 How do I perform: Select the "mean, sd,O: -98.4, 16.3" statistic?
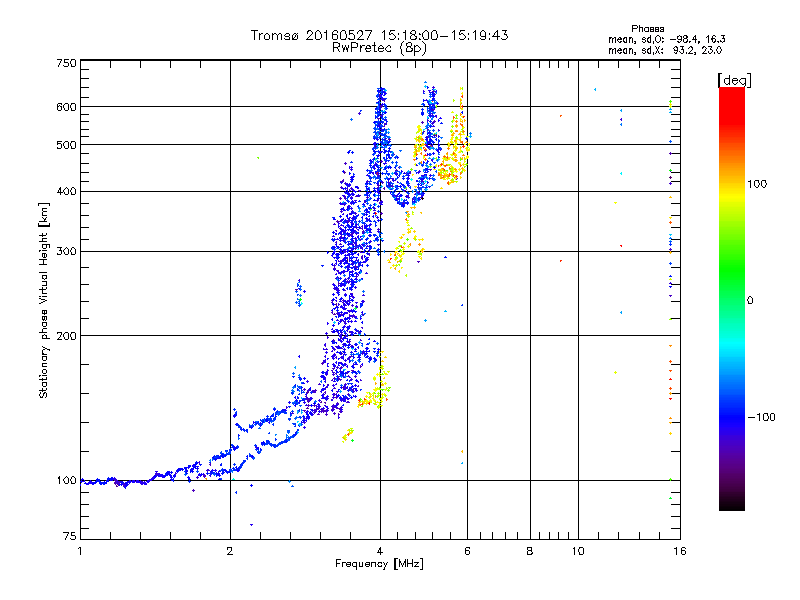(666, 39)
